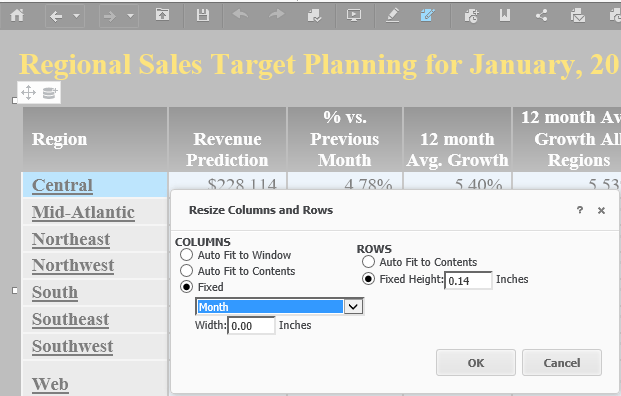Image resolution: width=621 pixels, height=396 pixels.
Task: Close the Resize Columns and Rows dialog
Action: [x=601, y=210]
